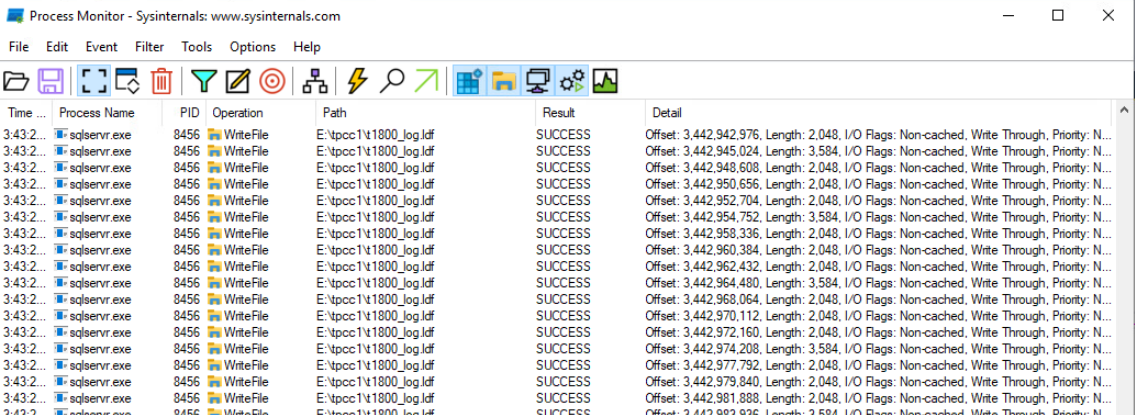Open the File menu

tap(19, 47)
